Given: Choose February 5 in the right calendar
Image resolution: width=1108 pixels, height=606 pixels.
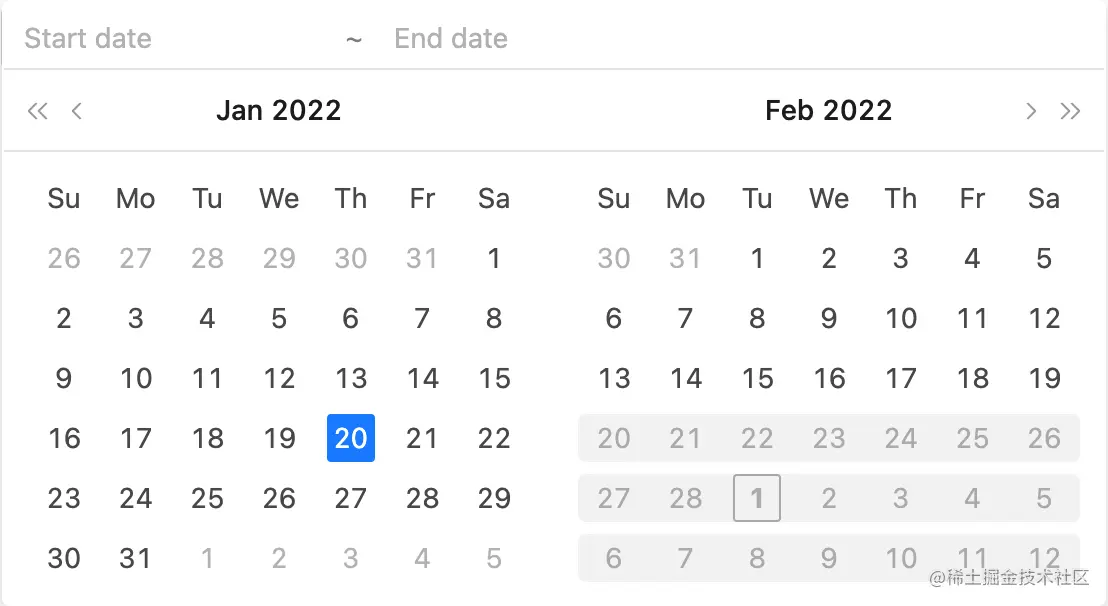Looking at the screenshot, I should (x=1044, y=258).
